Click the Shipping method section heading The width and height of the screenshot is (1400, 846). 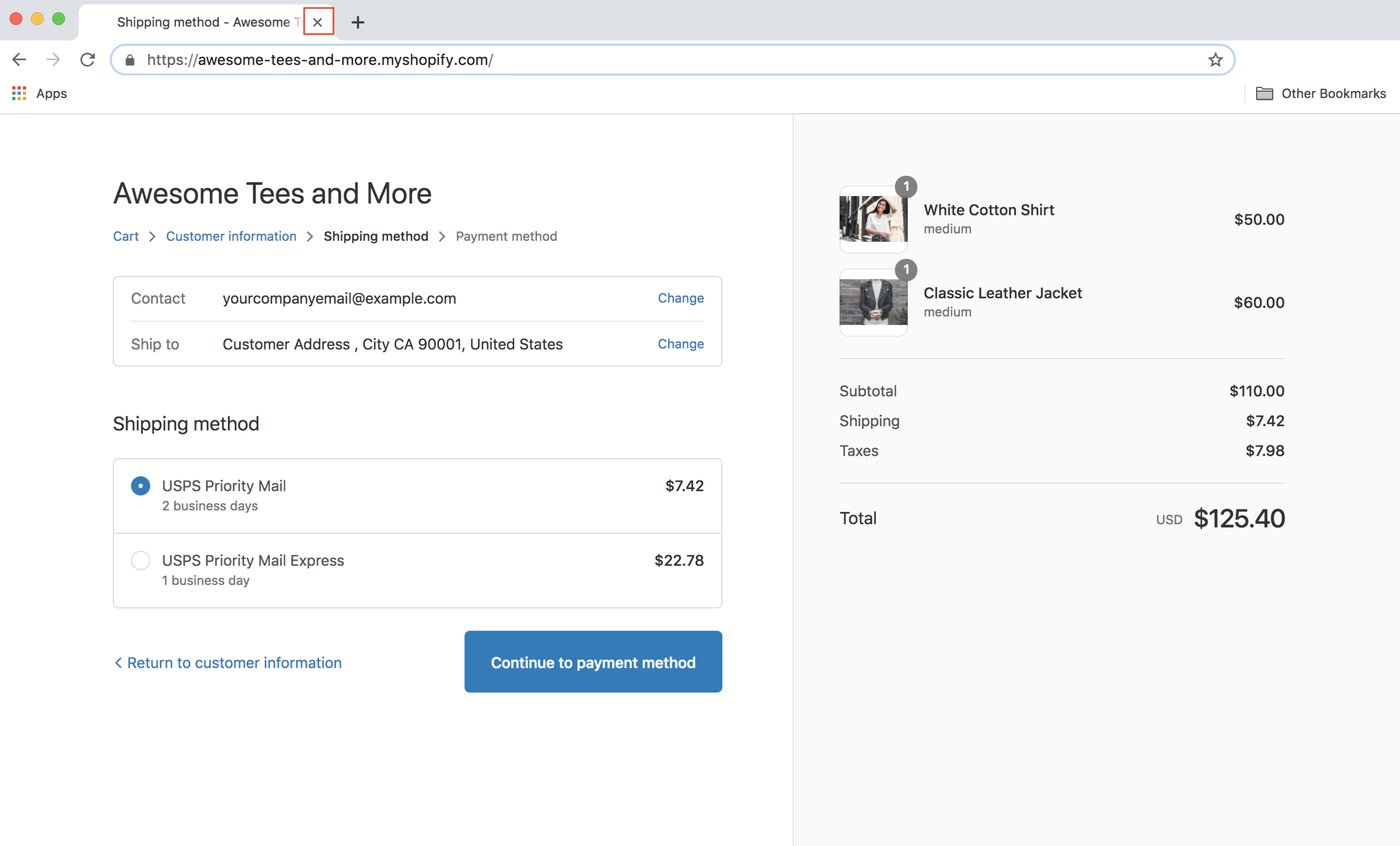coord(186,424)
